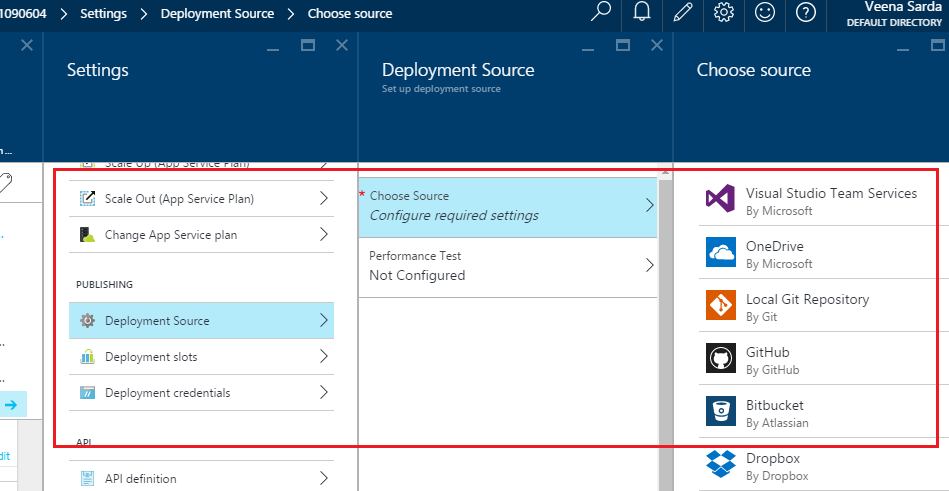
Task: Expand Scale Out (App Service Plan)
Action: [201, 199]
